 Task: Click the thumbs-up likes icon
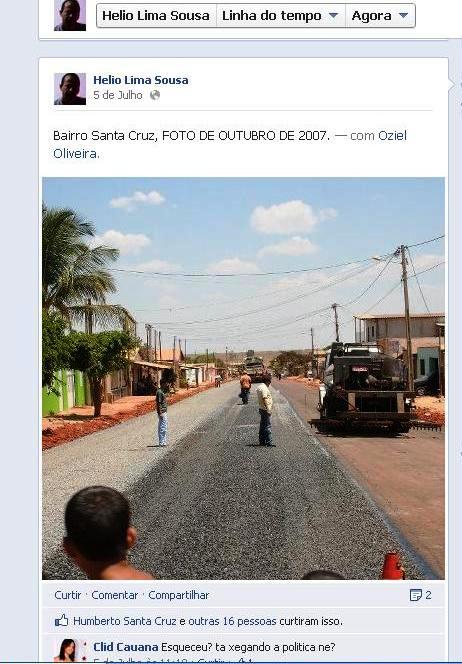[61, 621]
